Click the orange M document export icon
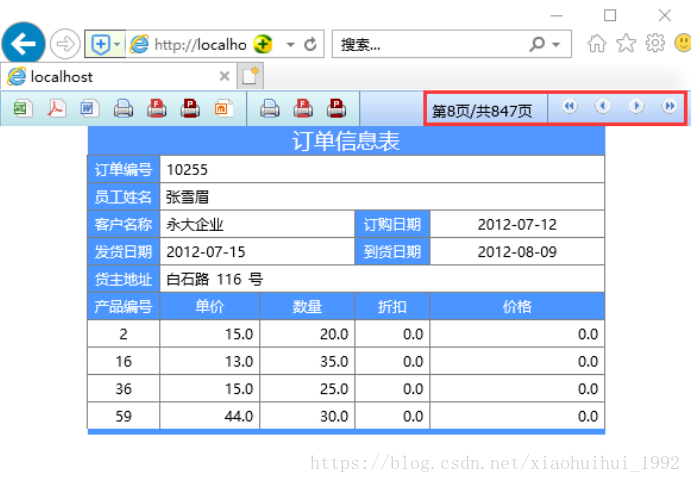 (223, 108)
